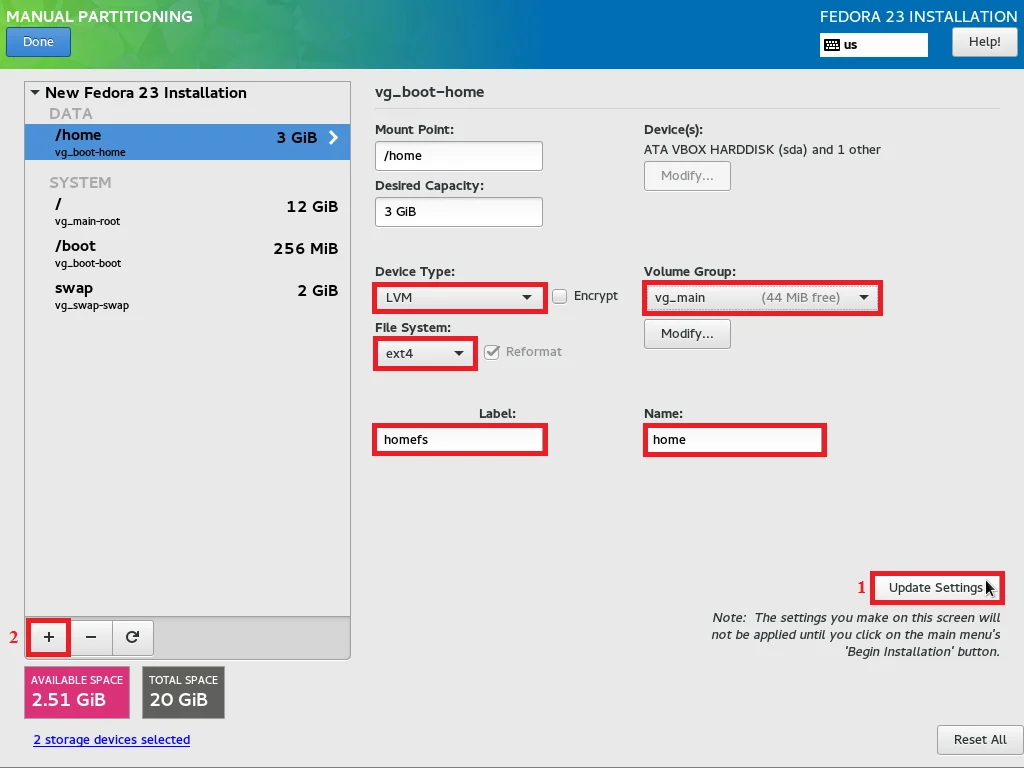Click the Desired Capacity field with 3 GiB
The width and height of the screenshot is (1024, 768).
458,212
